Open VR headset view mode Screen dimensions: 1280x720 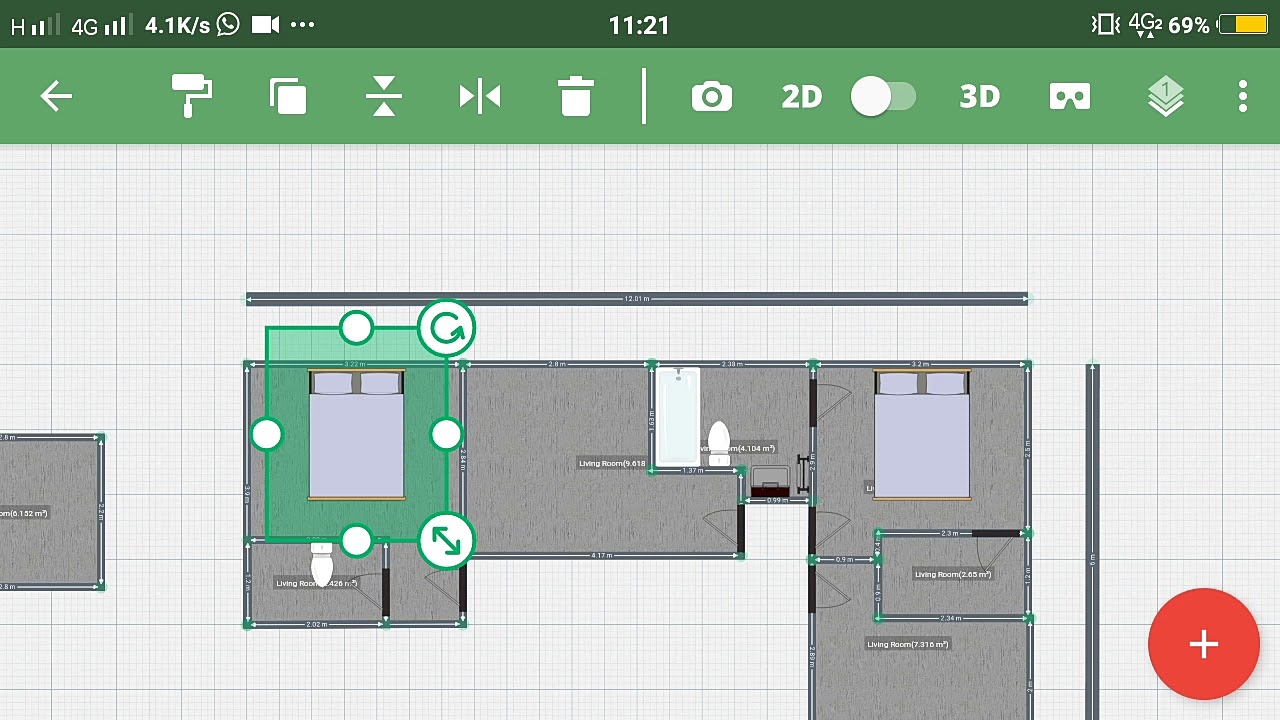[x=1070, y=97]
